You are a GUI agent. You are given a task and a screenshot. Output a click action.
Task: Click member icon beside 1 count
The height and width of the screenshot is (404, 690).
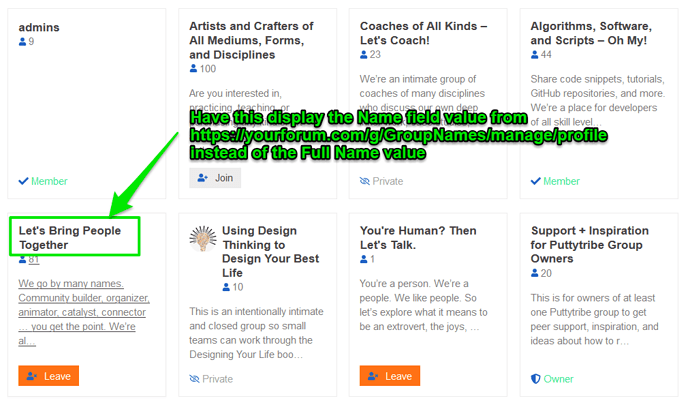tap(363, 259)
